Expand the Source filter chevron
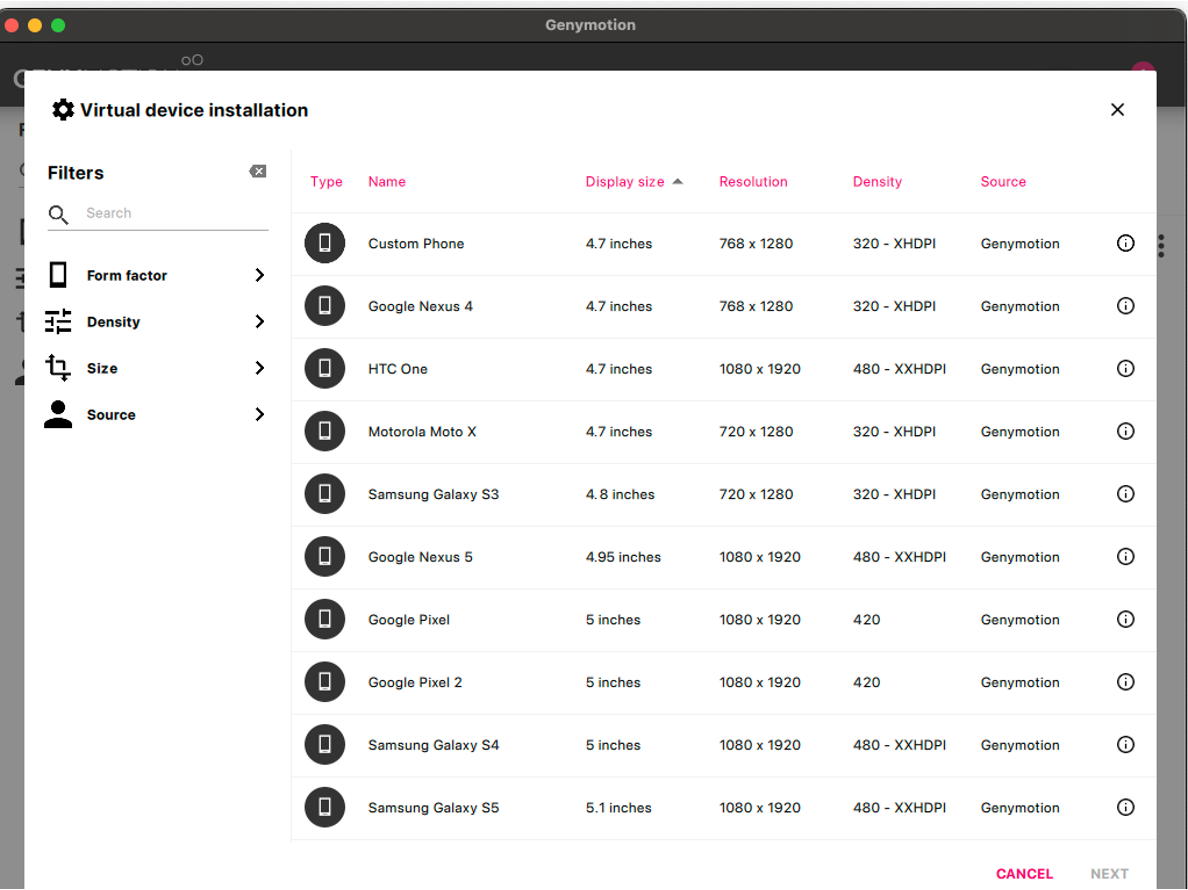Screen dimensions: 1188x890 click(260, 414)
